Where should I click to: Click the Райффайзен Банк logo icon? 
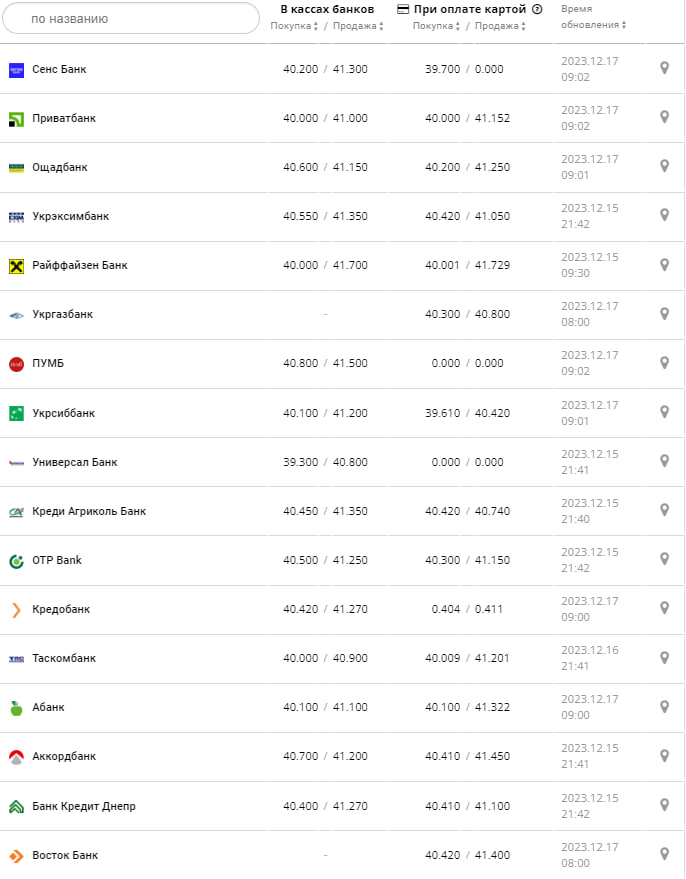[x=16, y=266]
